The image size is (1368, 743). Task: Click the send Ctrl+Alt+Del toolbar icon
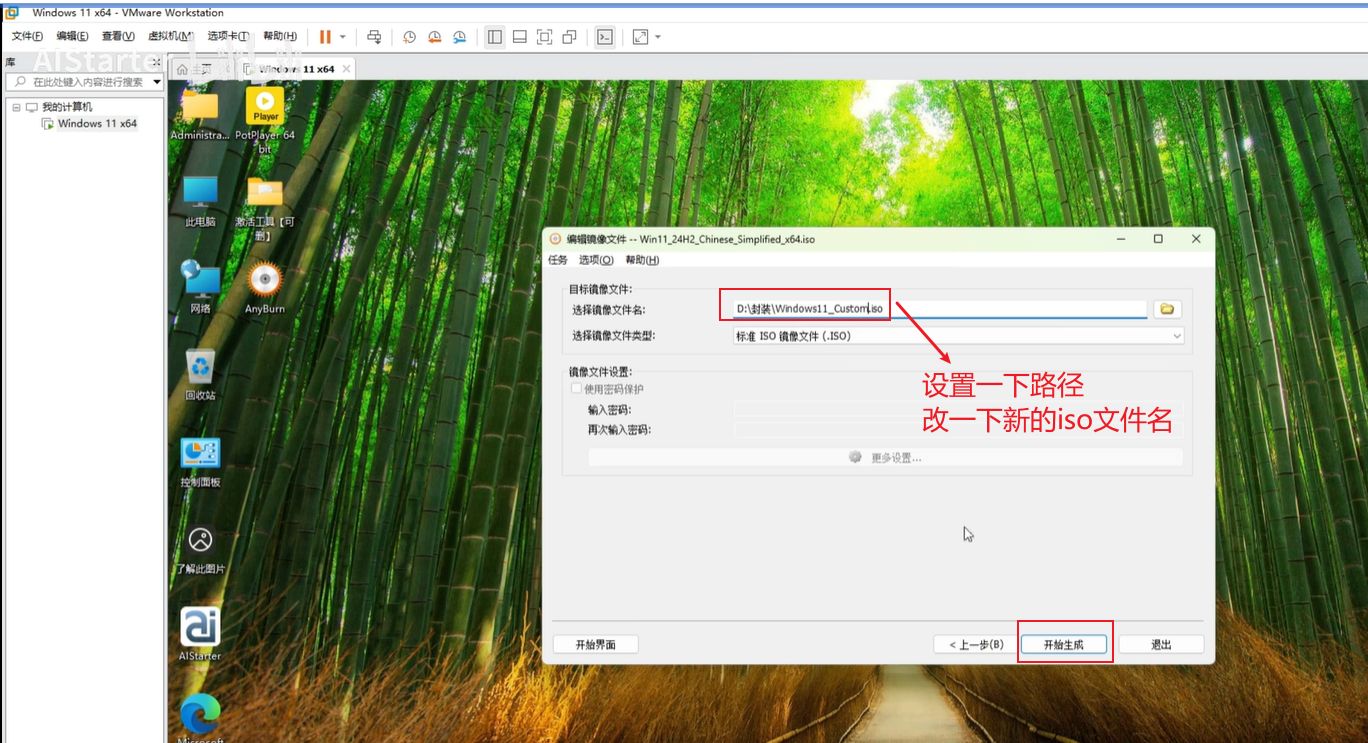point(374,37)
